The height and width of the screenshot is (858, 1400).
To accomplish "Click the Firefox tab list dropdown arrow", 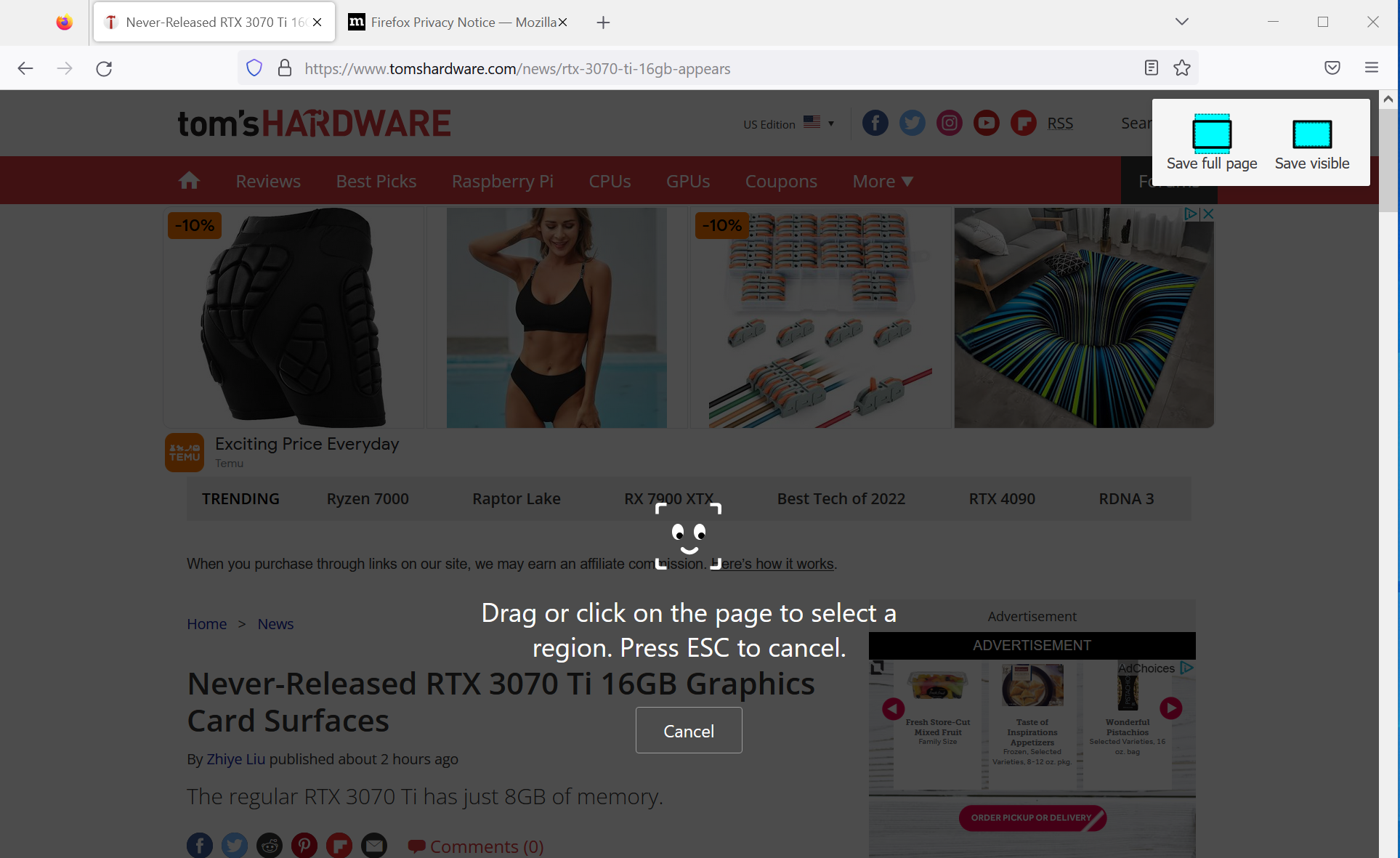I will pos(1182,21).
